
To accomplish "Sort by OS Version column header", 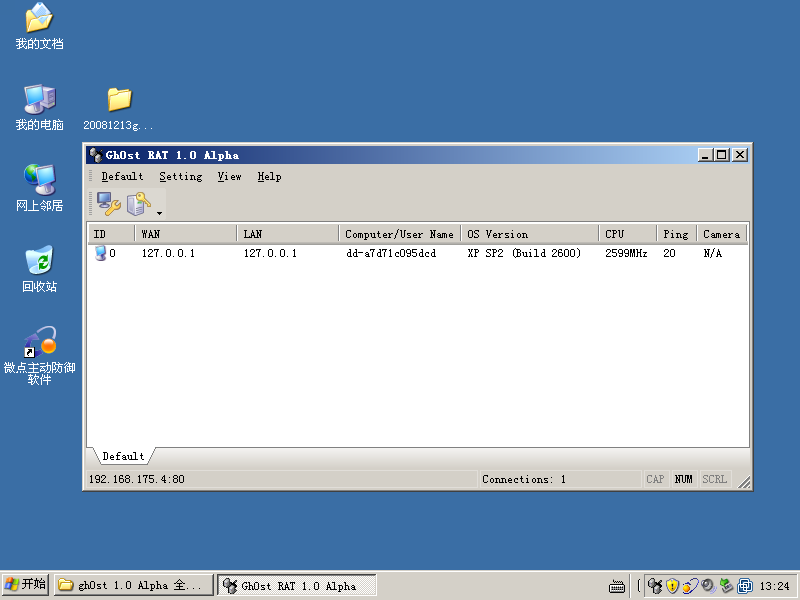I will 530,234.
